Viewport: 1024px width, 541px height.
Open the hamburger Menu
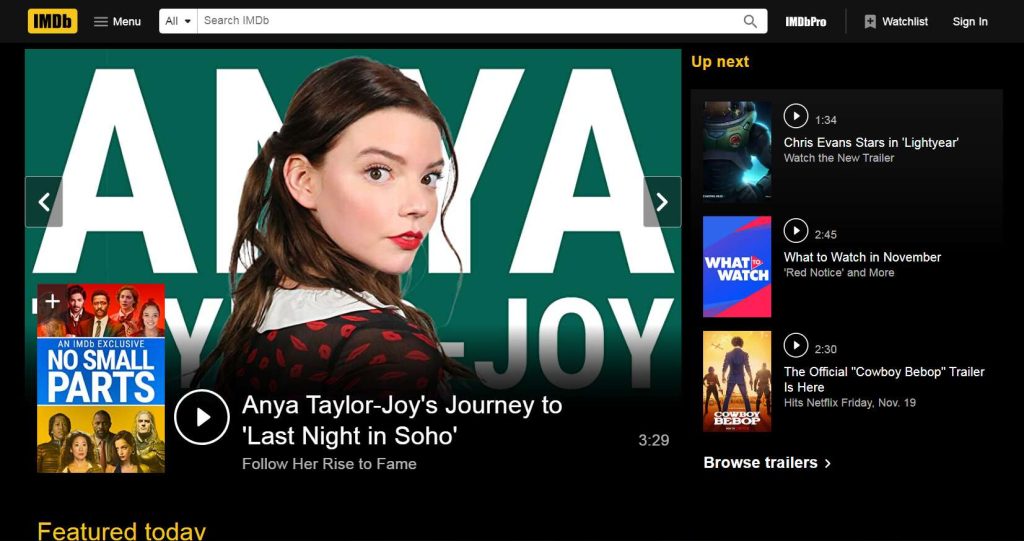118,22
